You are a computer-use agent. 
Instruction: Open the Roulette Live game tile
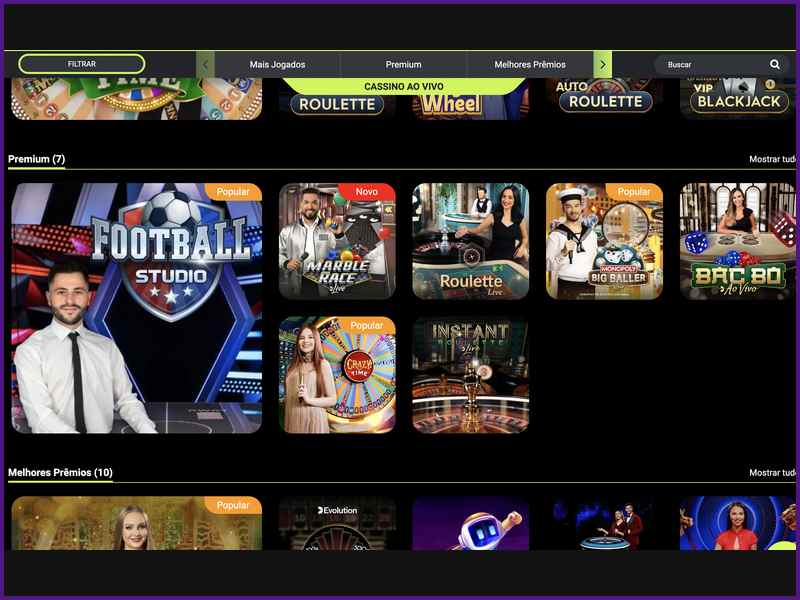point(470,241)
